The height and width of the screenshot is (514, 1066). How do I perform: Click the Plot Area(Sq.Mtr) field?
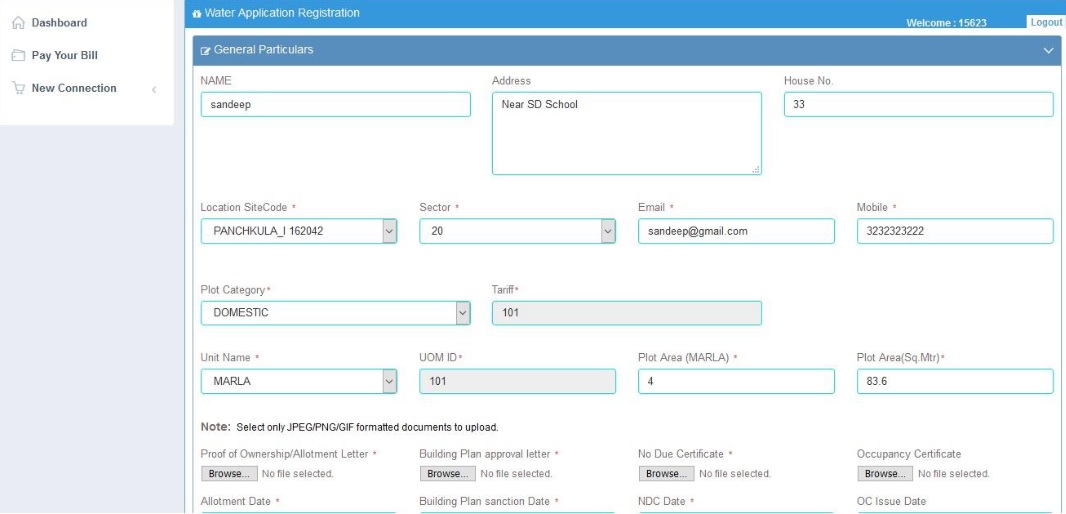coord(955,381)
